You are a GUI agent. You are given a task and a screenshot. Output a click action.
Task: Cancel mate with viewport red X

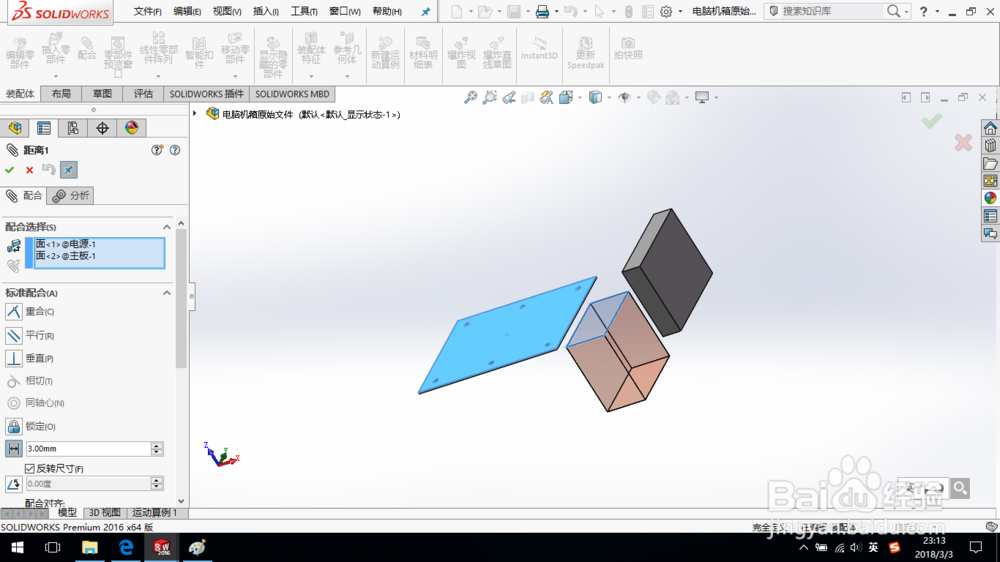(x=963, y=142)
